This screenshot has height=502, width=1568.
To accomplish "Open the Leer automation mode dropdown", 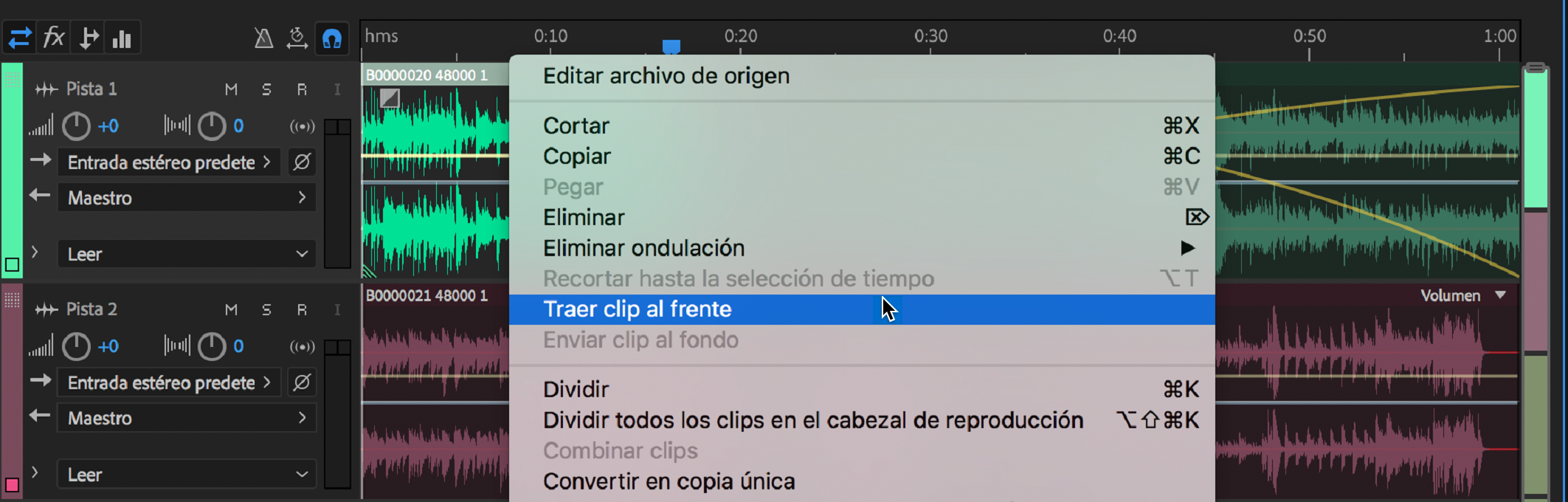I will [186, 254].
